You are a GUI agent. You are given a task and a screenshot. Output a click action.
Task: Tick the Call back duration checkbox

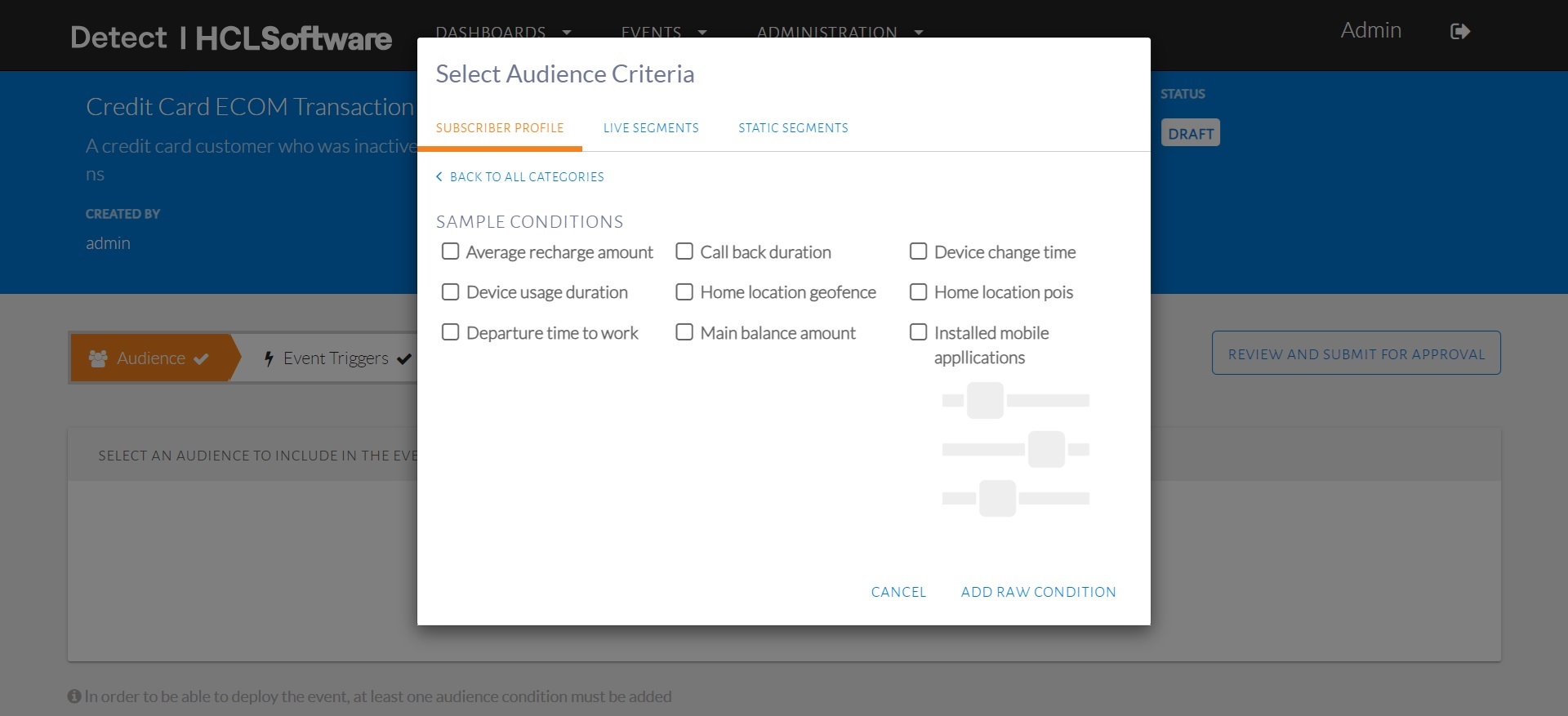pyautogui.click(x=684, y=251)
